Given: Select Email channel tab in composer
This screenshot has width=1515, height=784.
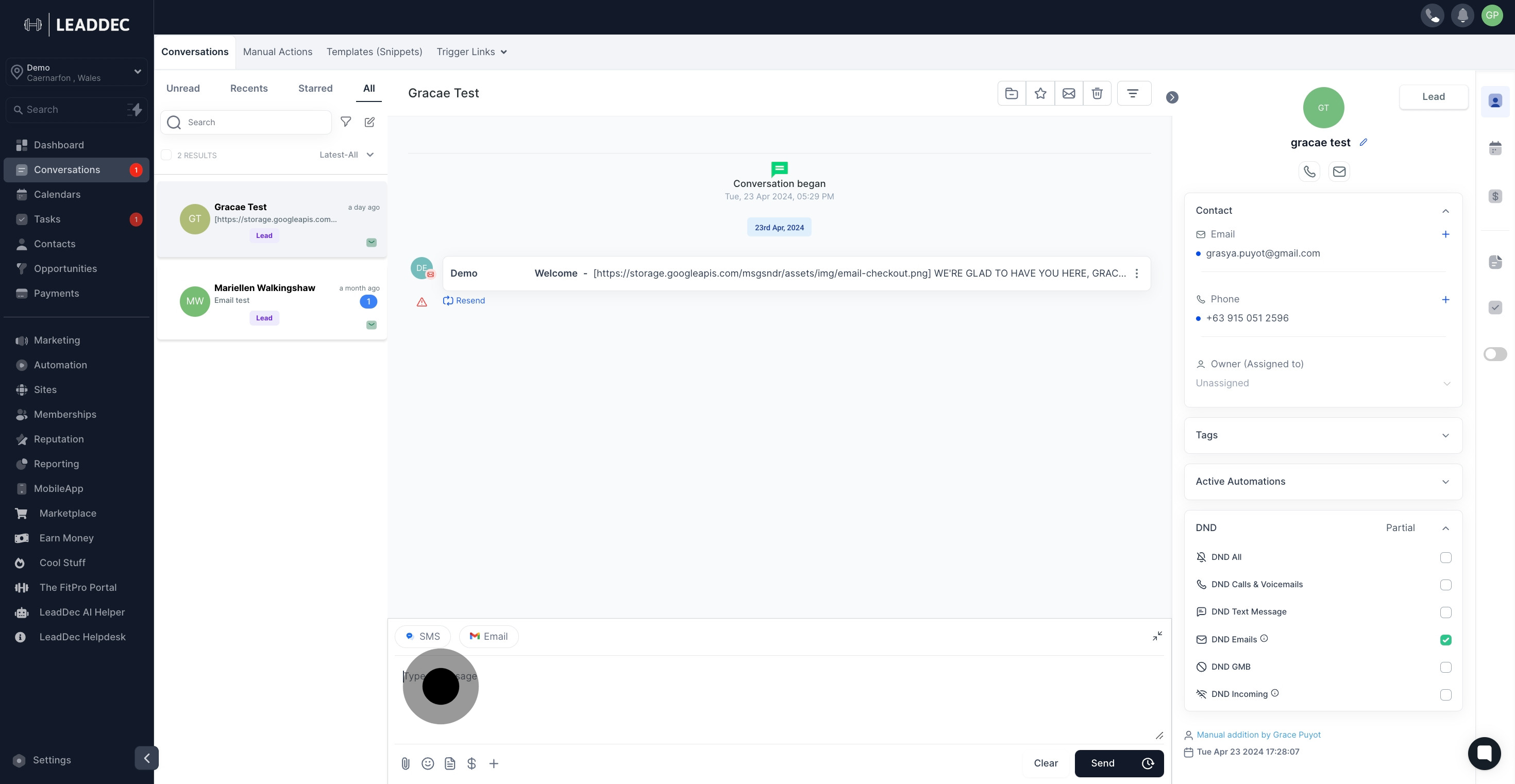Looking at the screenshot, I should (x=489, y=637).
